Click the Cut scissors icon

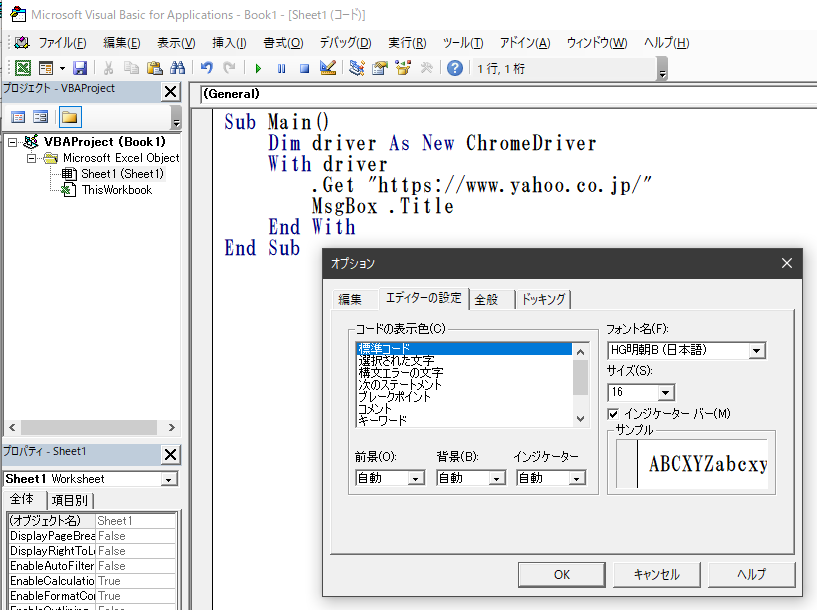(x=108, y=68)
